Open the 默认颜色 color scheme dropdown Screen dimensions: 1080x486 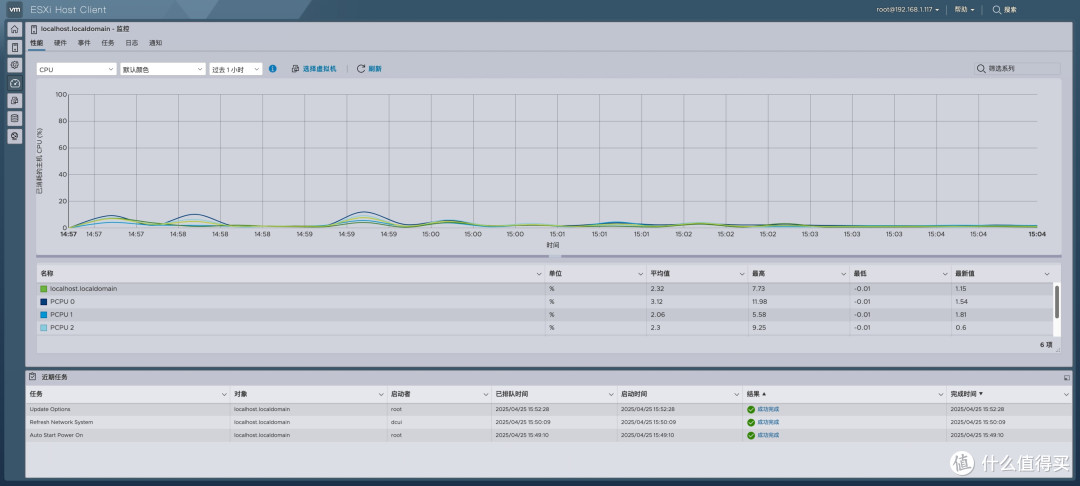pos(163,70)
